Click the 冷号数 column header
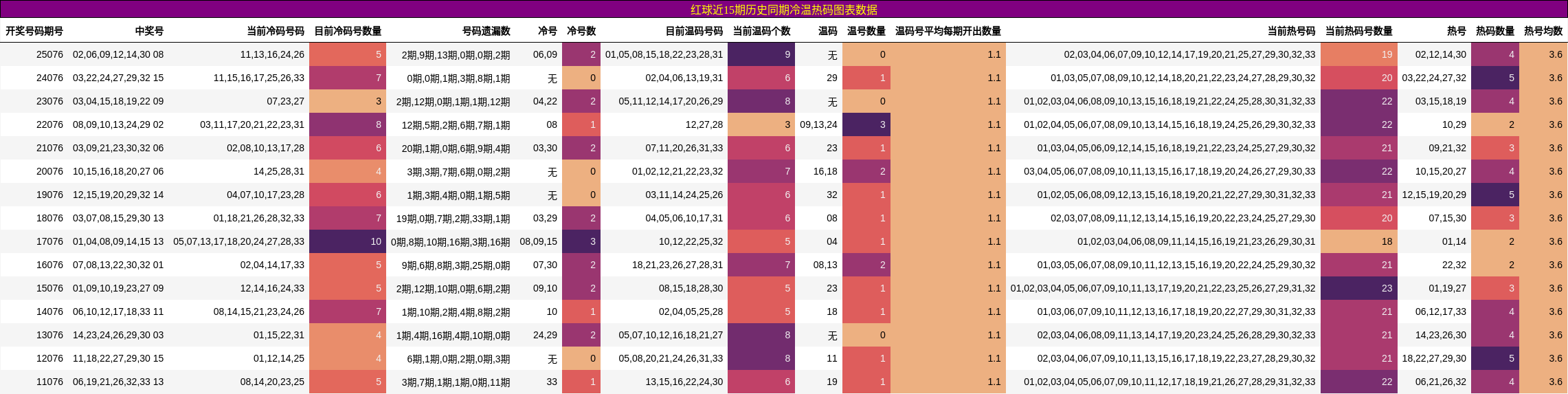1568x394 pixels. point(581,31)
